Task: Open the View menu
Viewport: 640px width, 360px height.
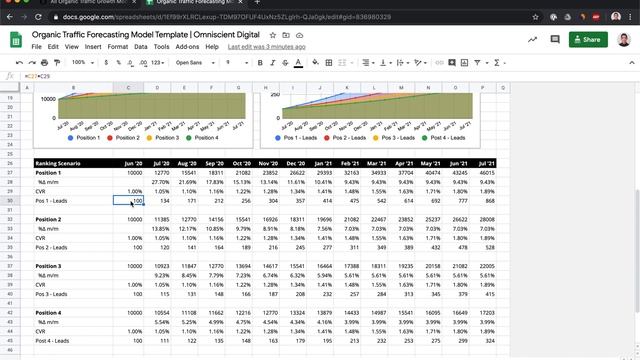Action: (x=71, y=47)
